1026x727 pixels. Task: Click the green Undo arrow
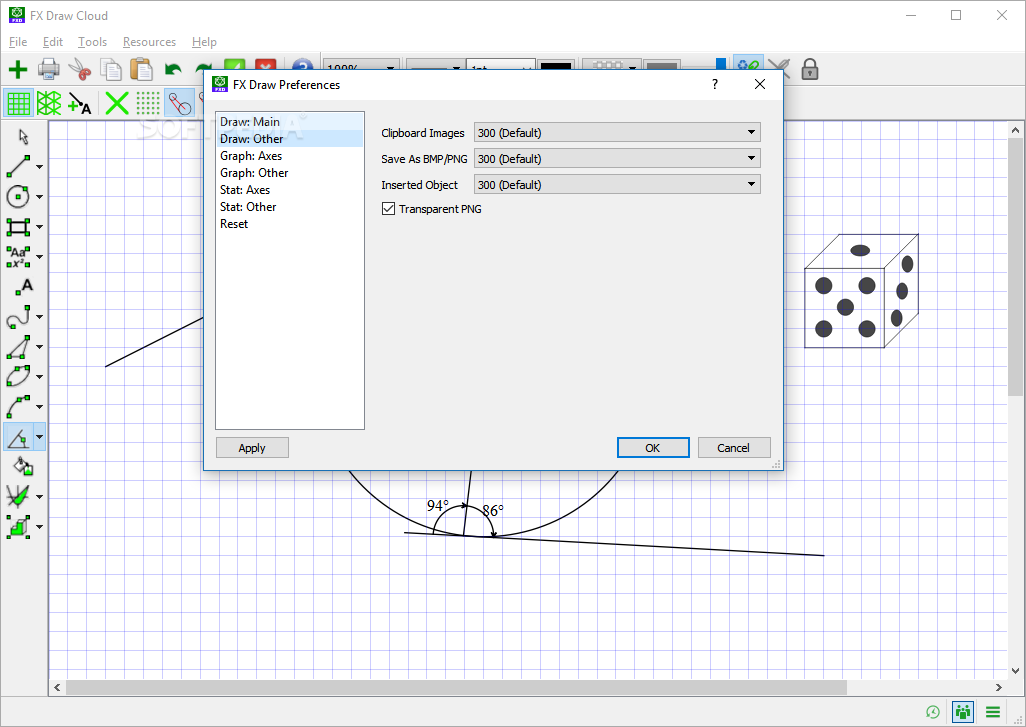[x=173, y=69]
